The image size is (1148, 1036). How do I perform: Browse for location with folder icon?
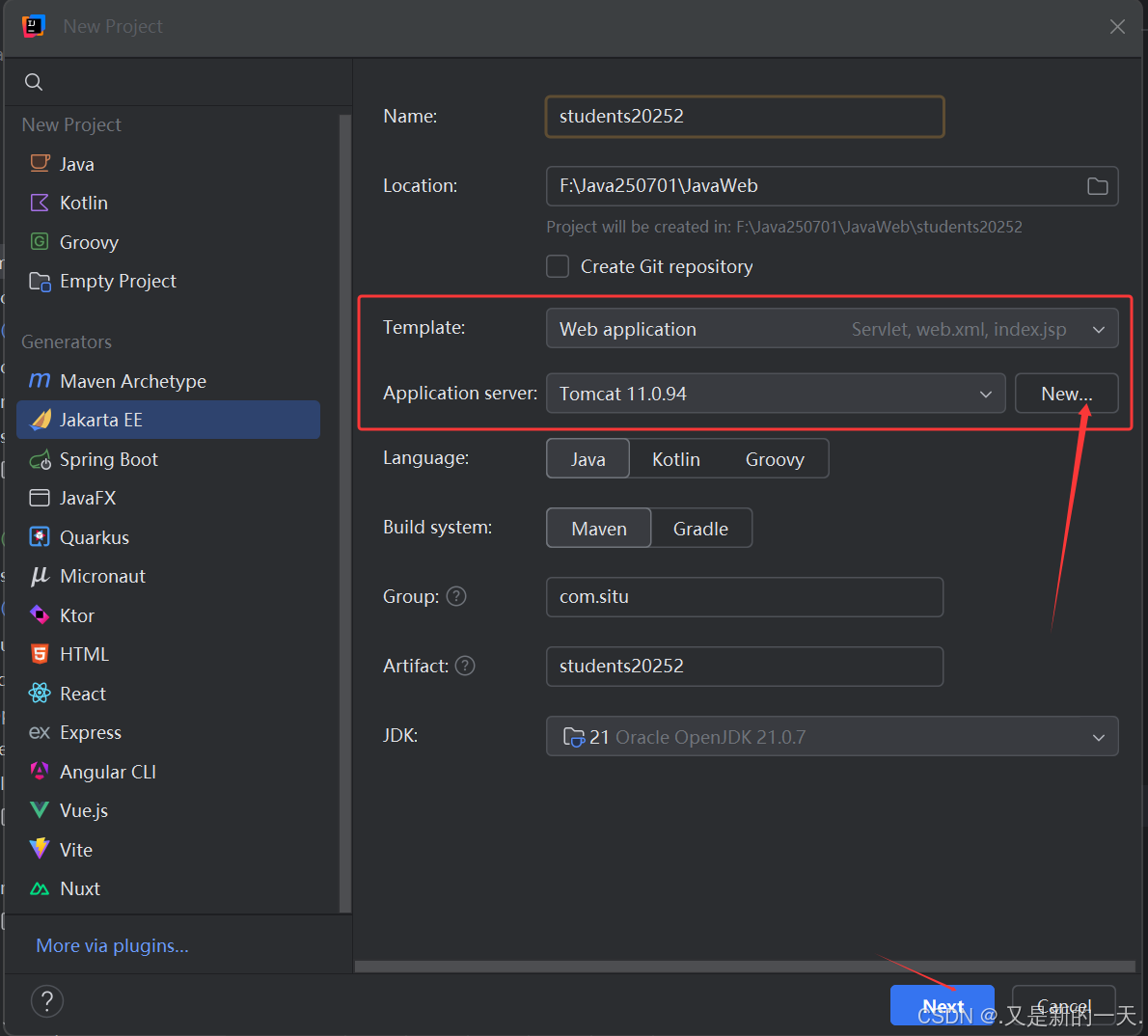pos(1097,186)
